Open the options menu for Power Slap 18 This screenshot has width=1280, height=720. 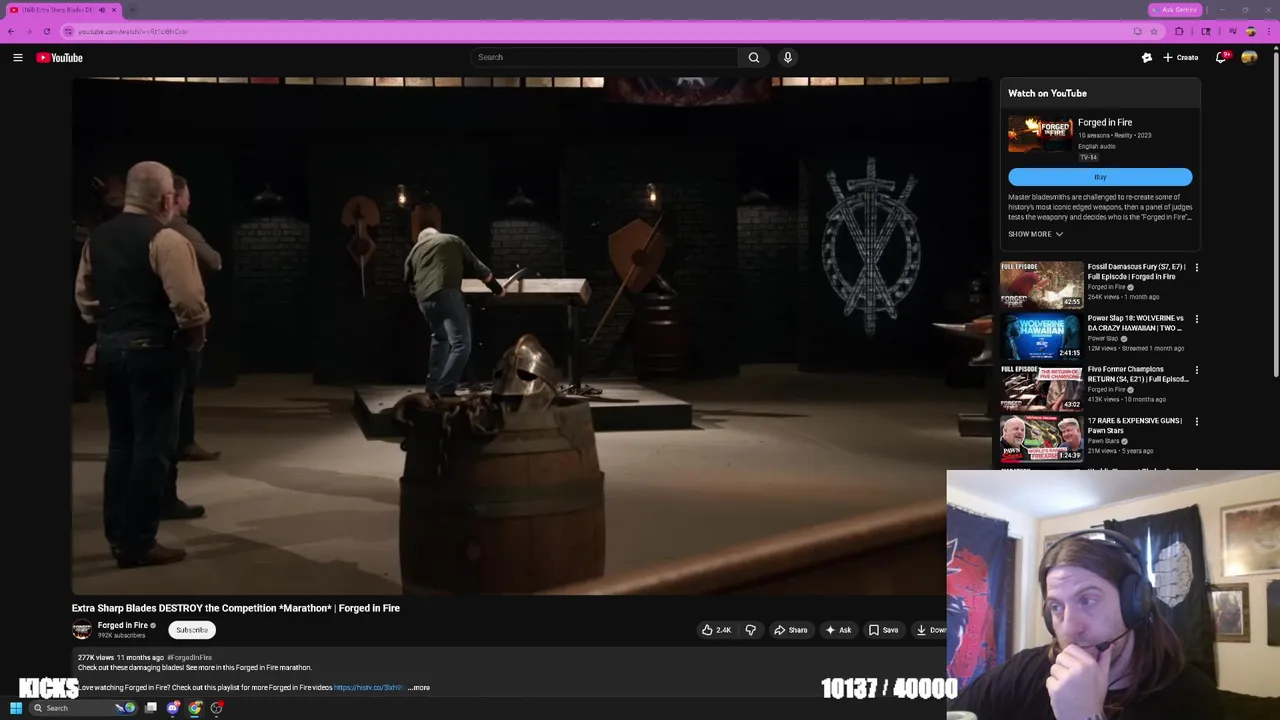pyautogui.click(x=1196, y=319)
